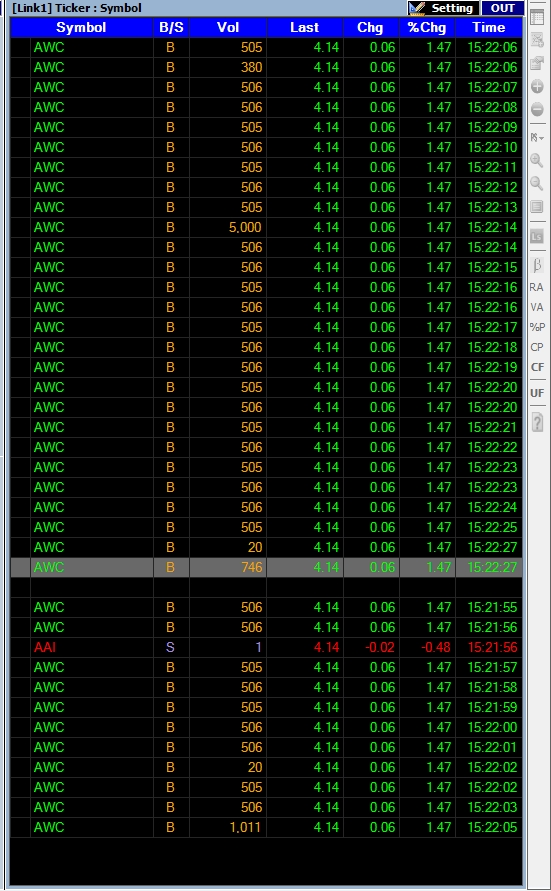Screen dimensions: 551x891
Task: Toggle the CF sidebar option
Action: coord(537,367)
